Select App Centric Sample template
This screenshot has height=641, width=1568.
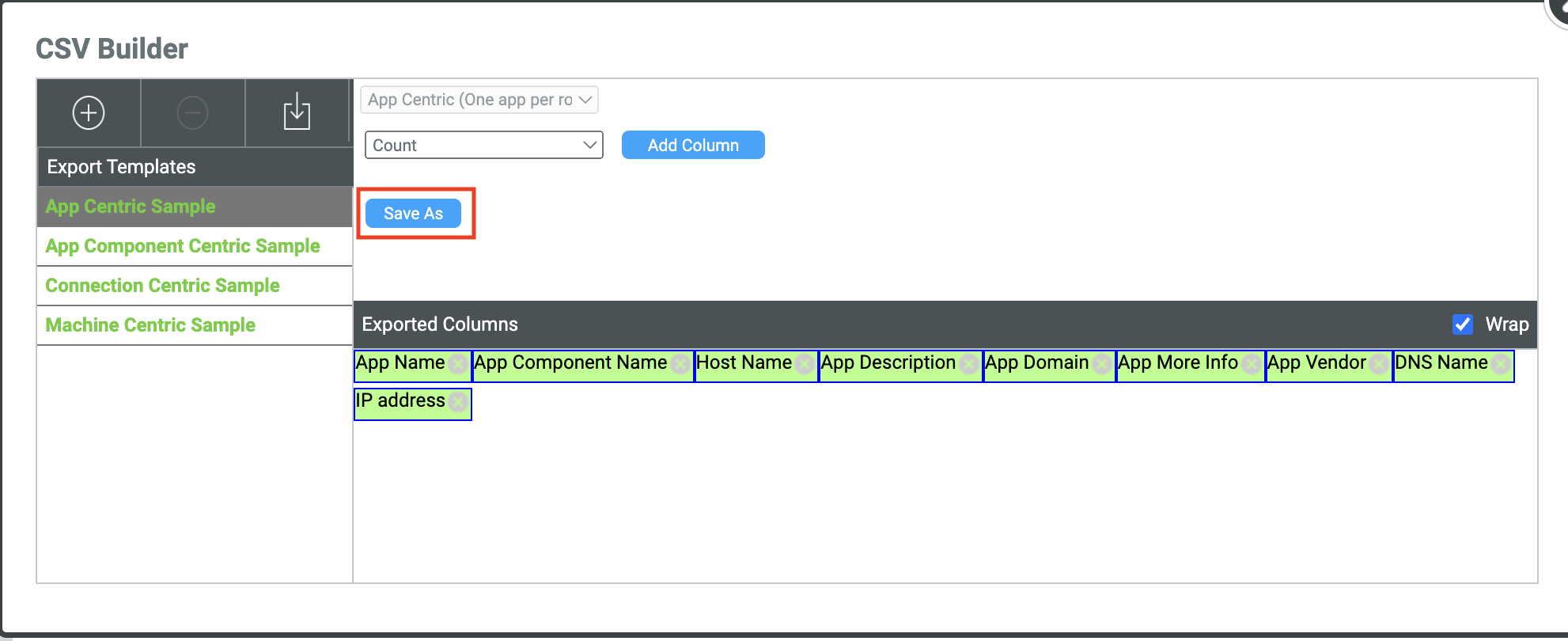131,207
